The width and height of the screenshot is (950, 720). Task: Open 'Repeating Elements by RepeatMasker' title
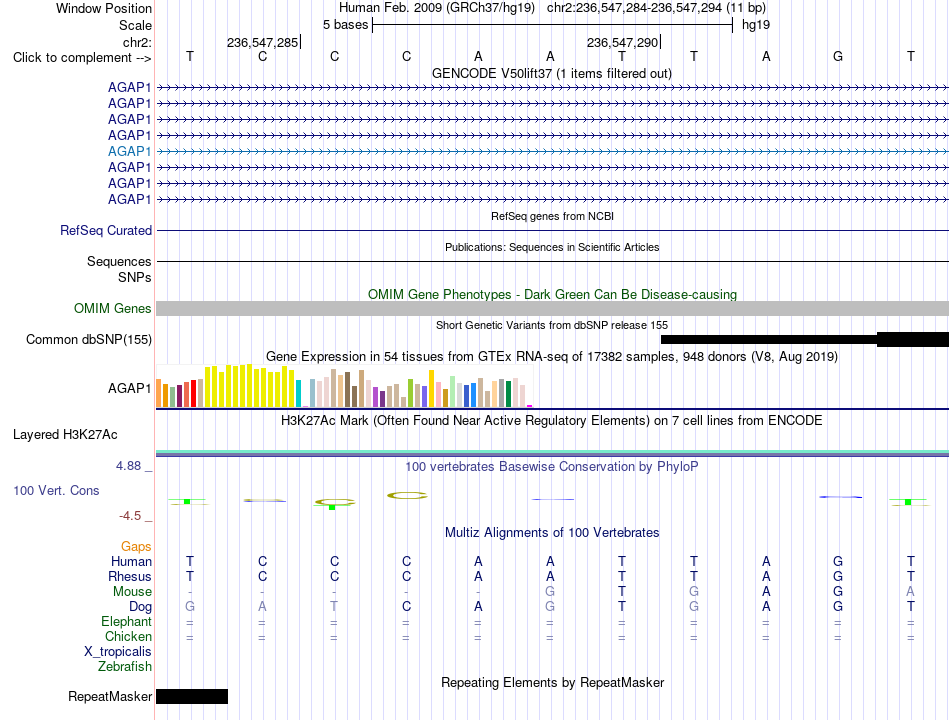point(553,682)
